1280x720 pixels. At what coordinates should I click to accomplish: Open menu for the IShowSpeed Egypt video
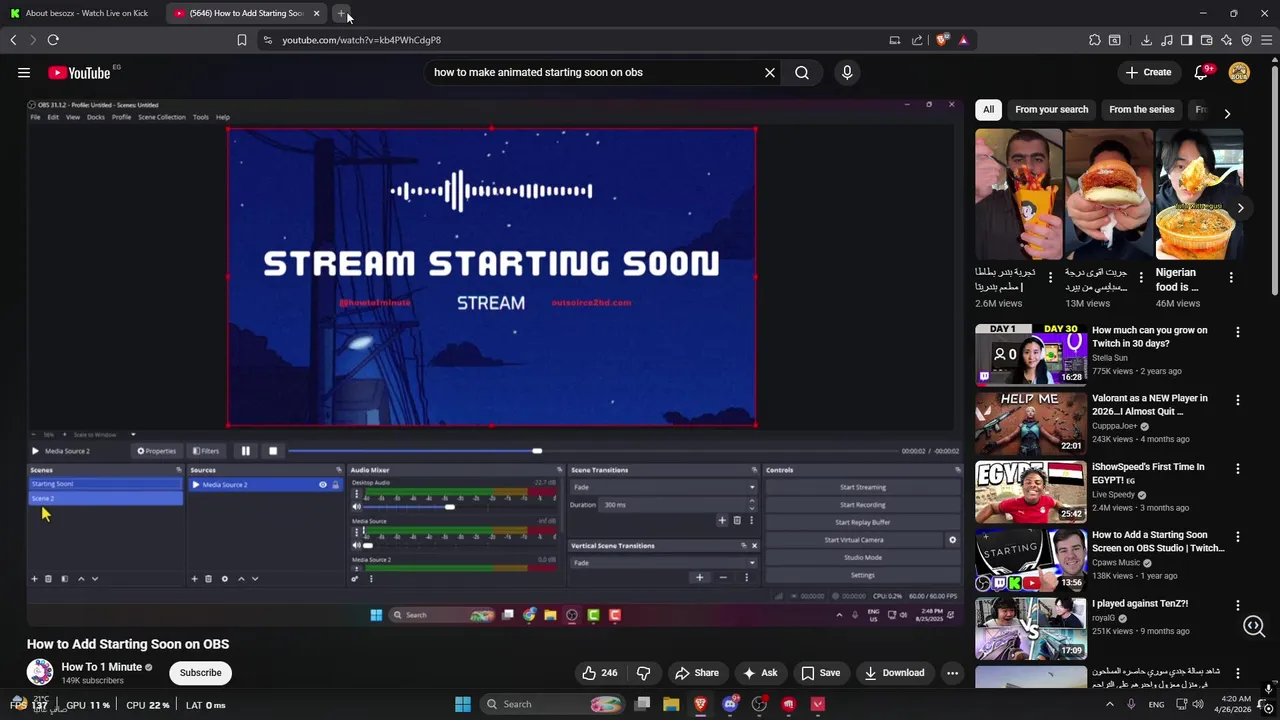point(1238,469)
